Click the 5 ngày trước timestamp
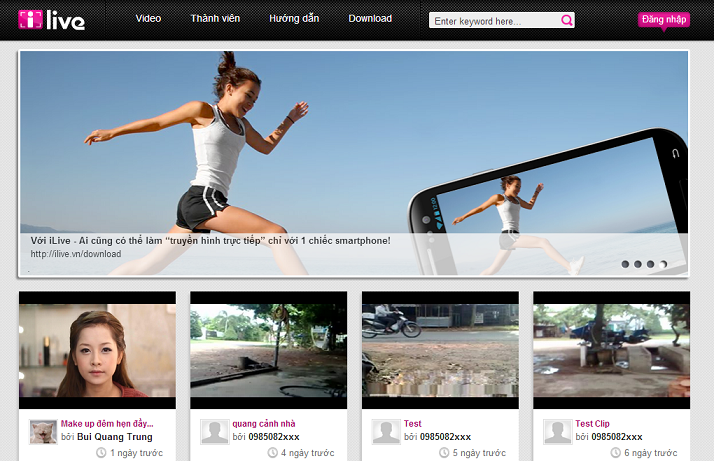The height and width of the screenshot is (461, 714). pos(479,453)
